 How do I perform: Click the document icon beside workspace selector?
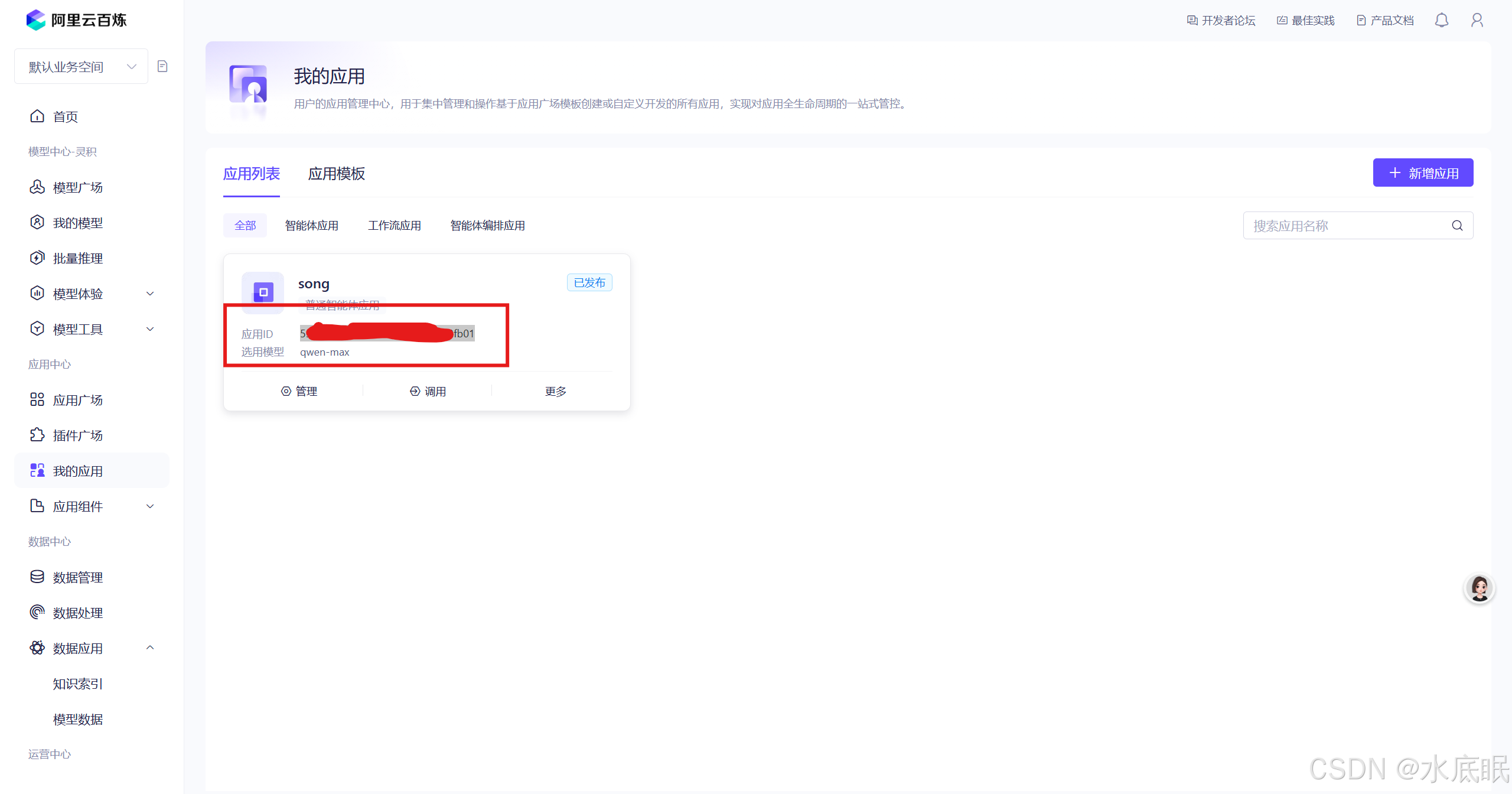coord(162,66)
